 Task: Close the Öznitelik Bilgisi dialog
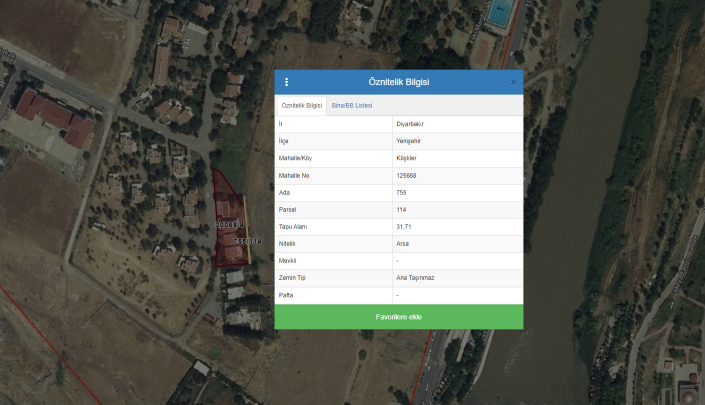[513, 82]
